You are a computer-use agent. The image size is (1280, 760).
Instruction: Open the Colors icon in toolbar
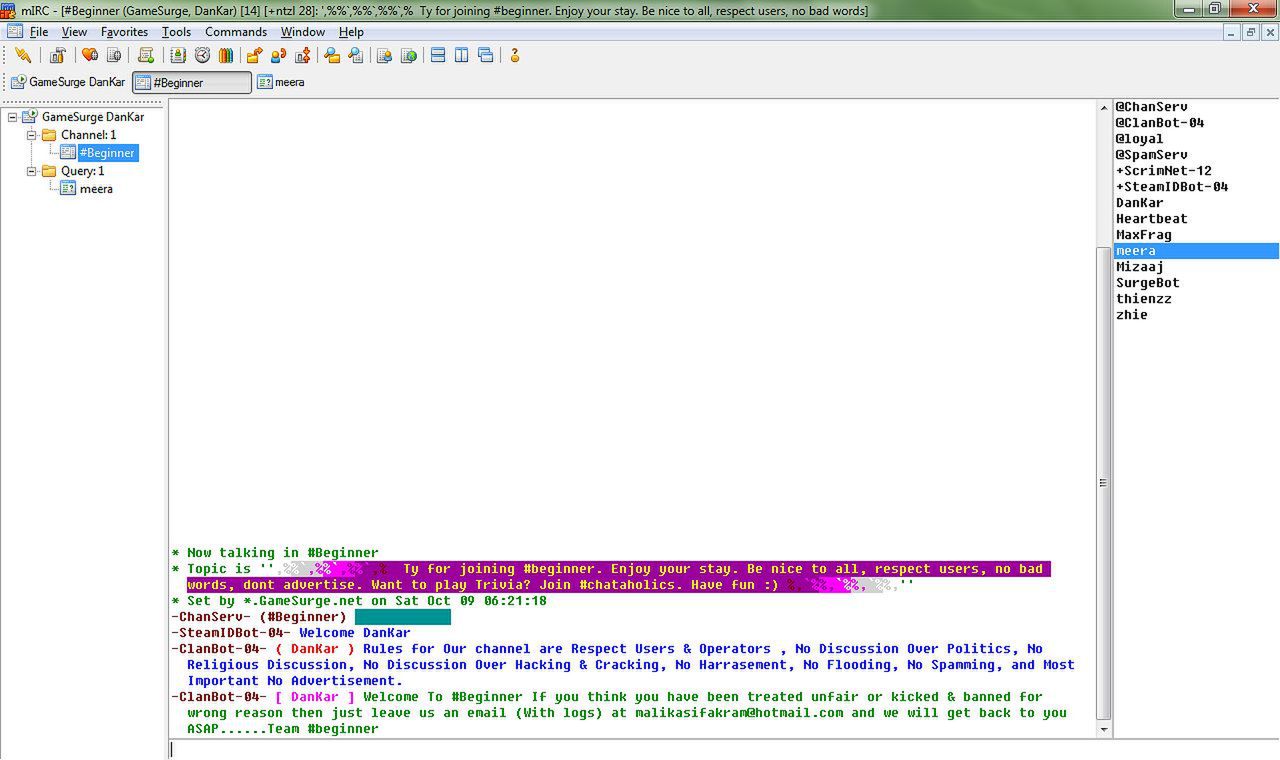(226, 56)
